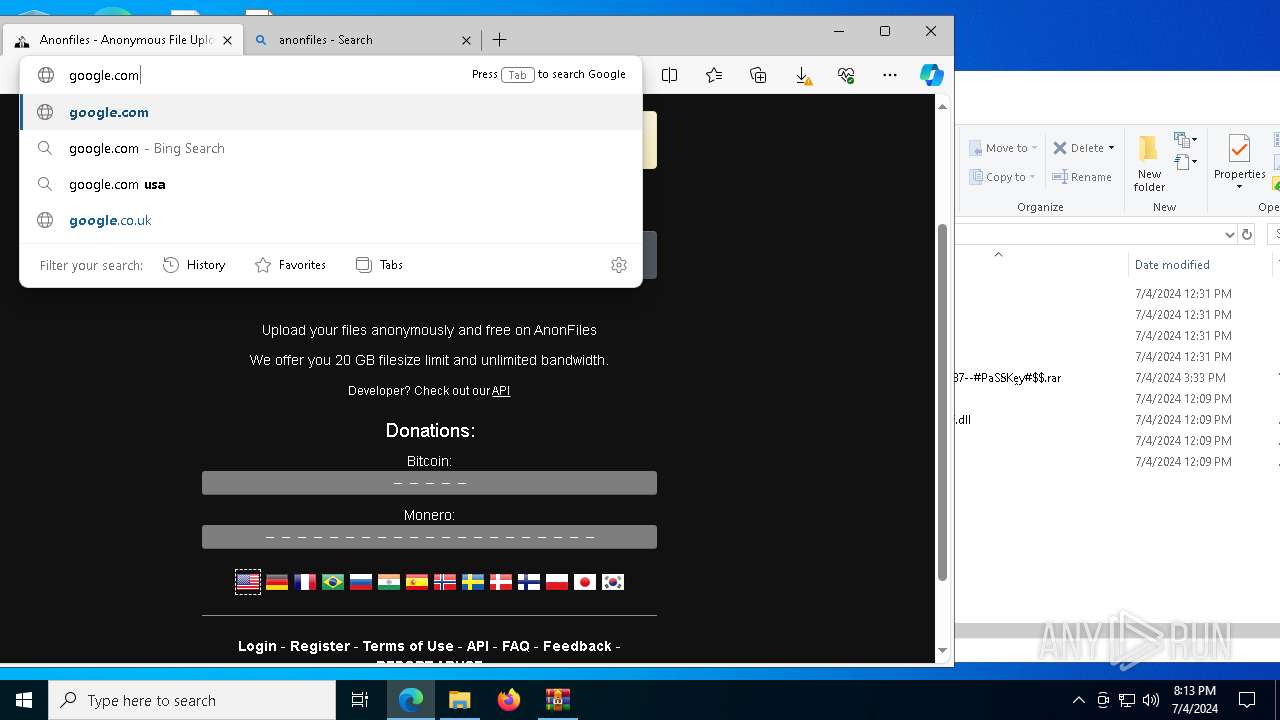Select the Russian flag language

coord(361,582)
